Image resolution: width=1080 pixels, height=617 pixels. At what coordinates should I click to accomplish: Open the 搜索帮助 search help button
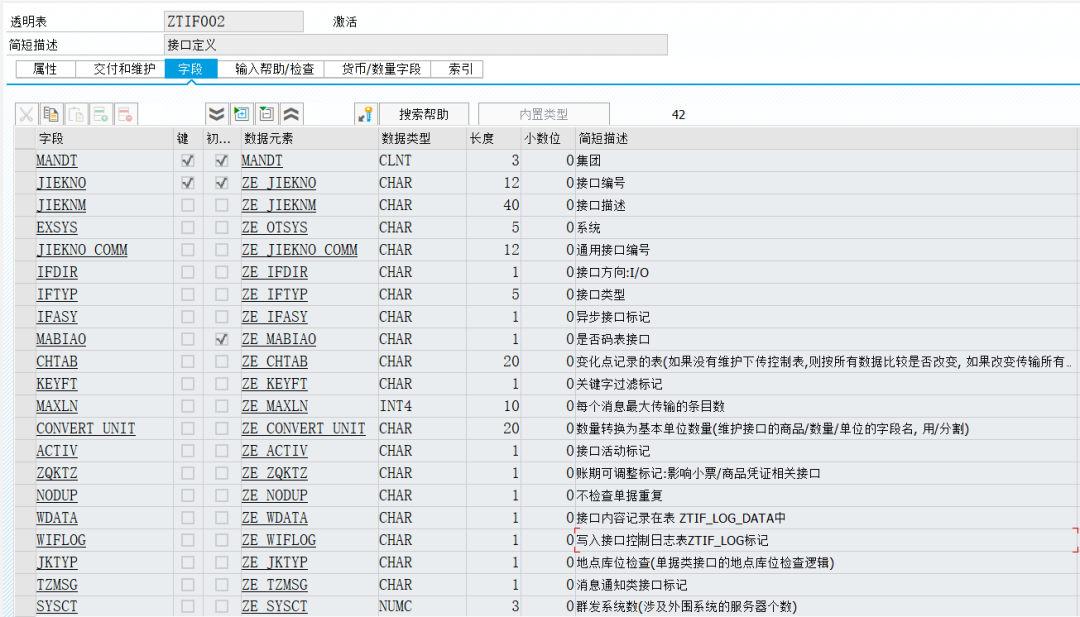424,114
